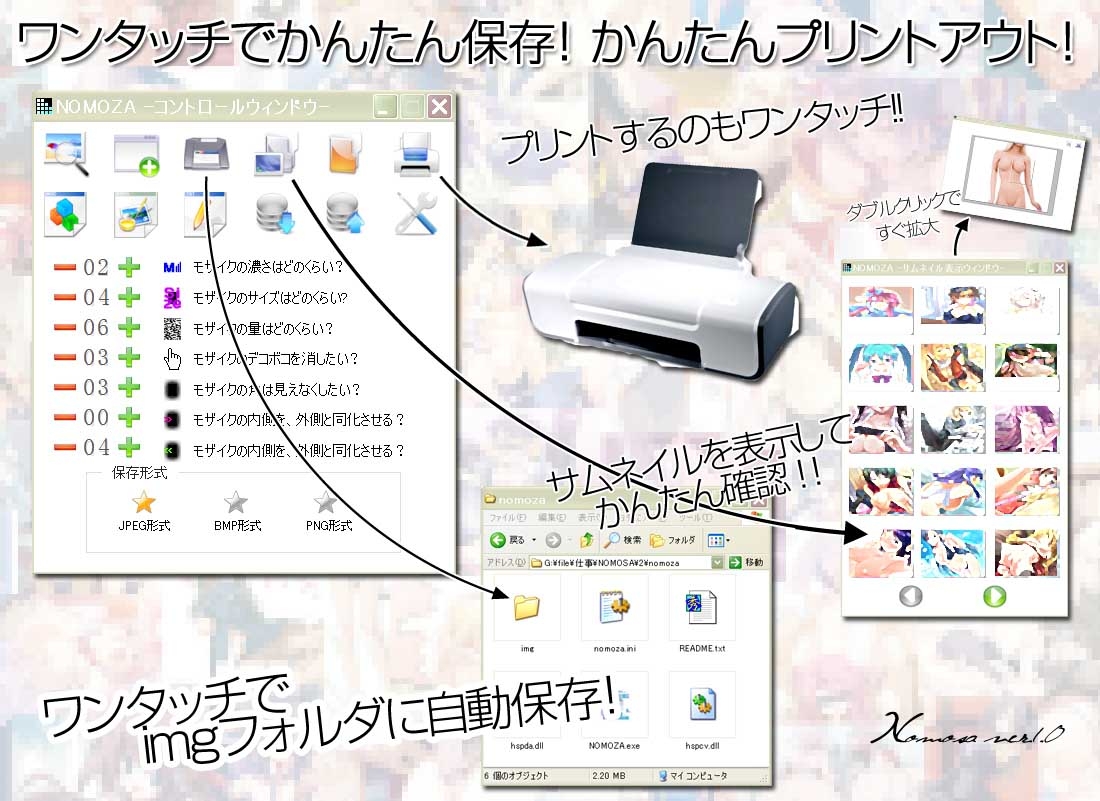Go to next thumbnail page green arrow
Screen dimensions: 1100x801
tap(994, 596)
